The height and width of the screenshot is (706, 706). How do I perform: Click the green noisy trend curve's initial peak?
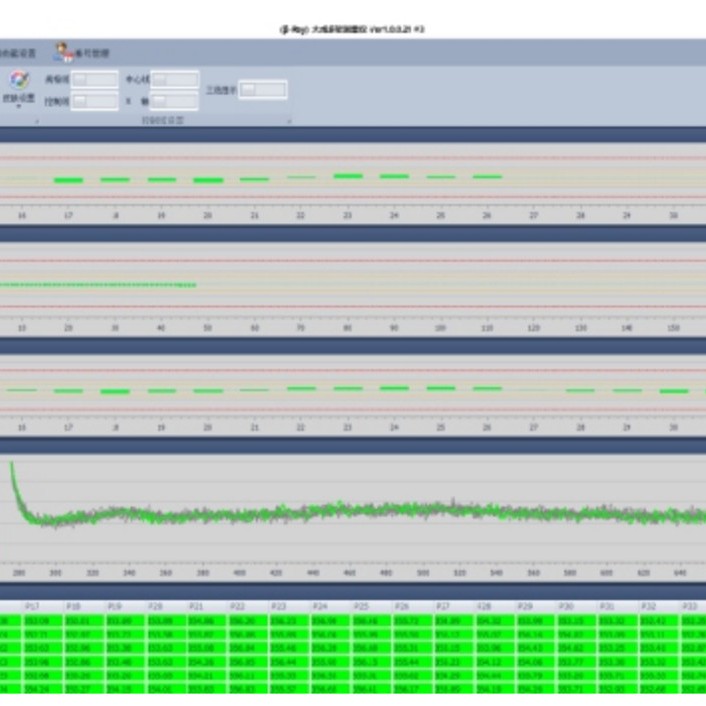click(12, 464)
